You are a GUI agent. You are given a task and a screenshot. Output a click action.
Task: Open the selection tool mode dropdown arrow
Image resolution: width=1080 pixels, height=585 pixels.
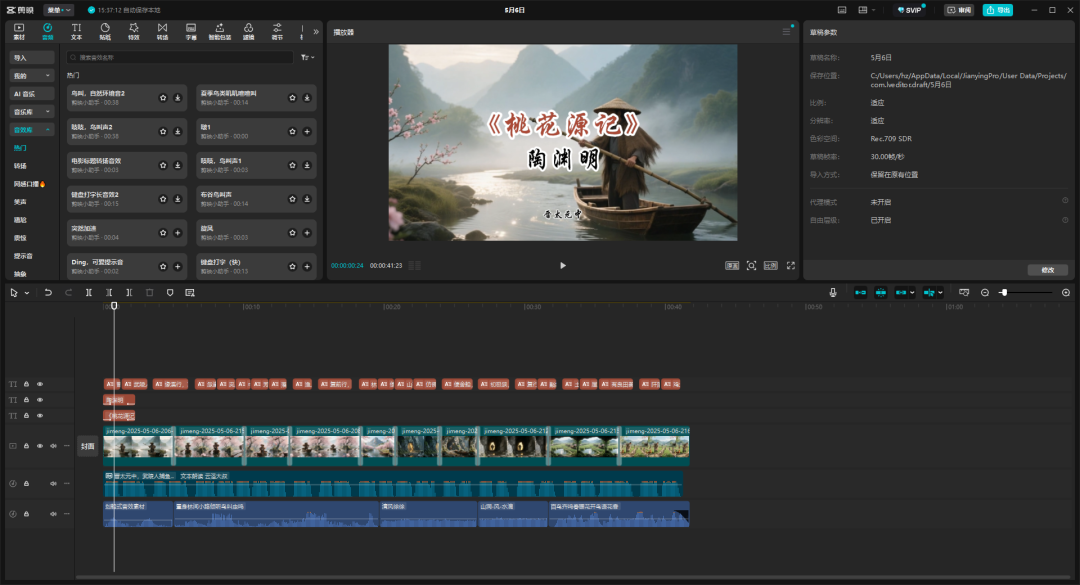pos(27,292)
